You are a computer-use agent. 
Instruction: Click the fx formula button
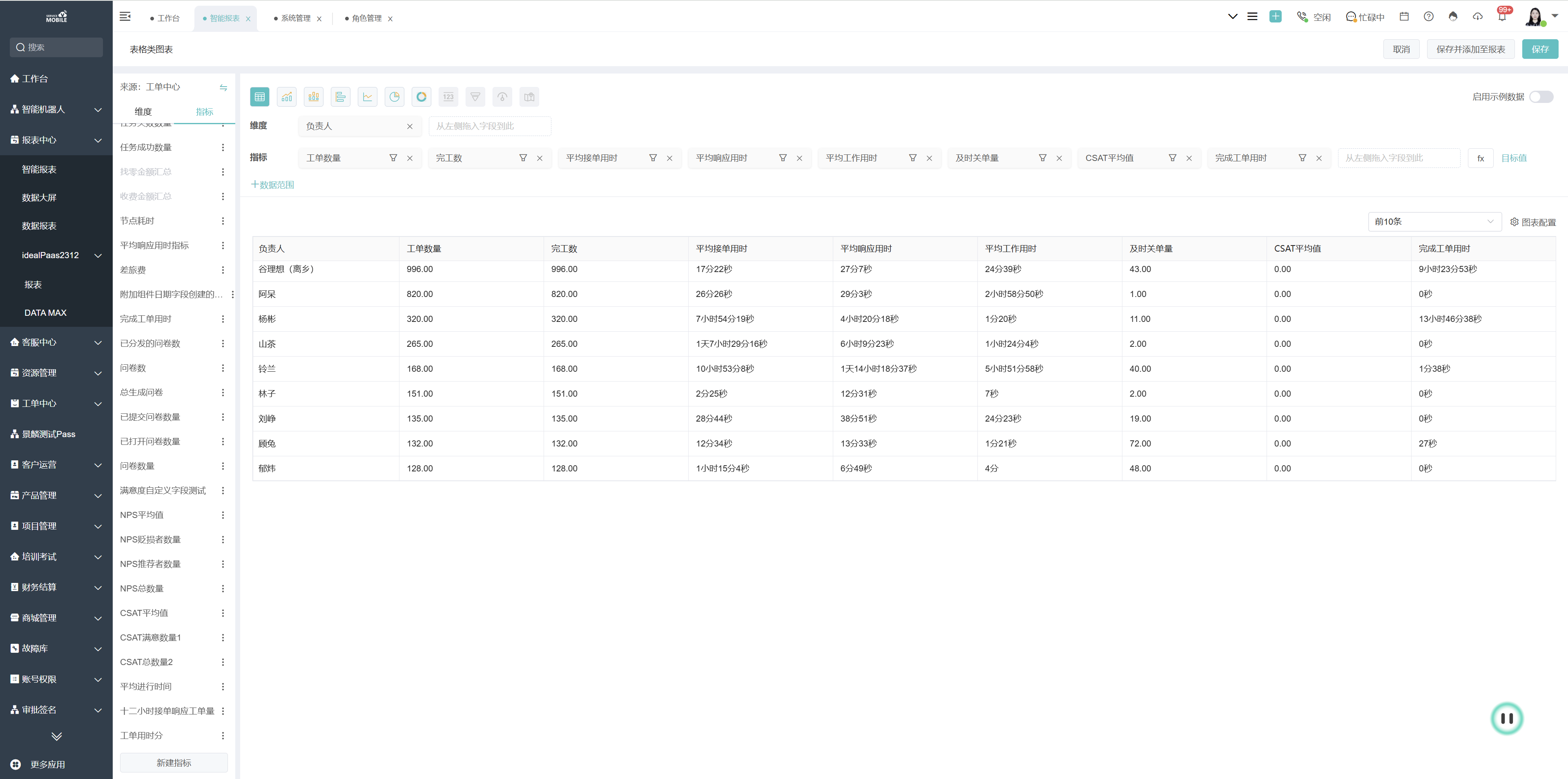point(1480,158)
